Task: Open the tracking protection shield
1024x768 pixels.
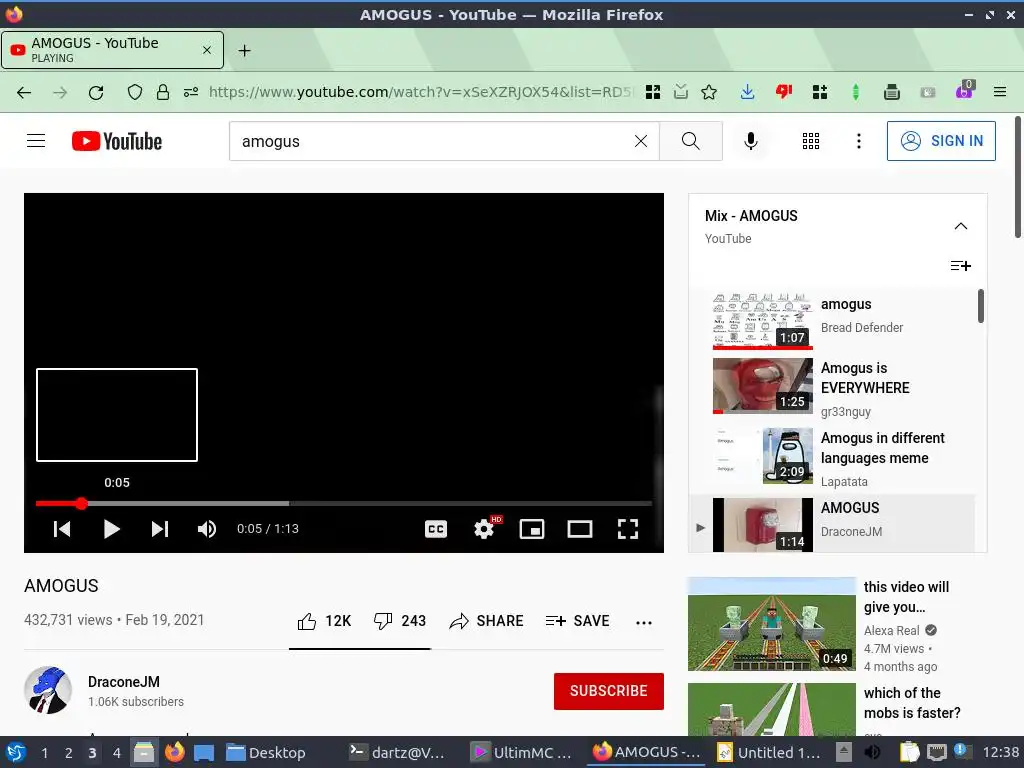Action: 135,92
